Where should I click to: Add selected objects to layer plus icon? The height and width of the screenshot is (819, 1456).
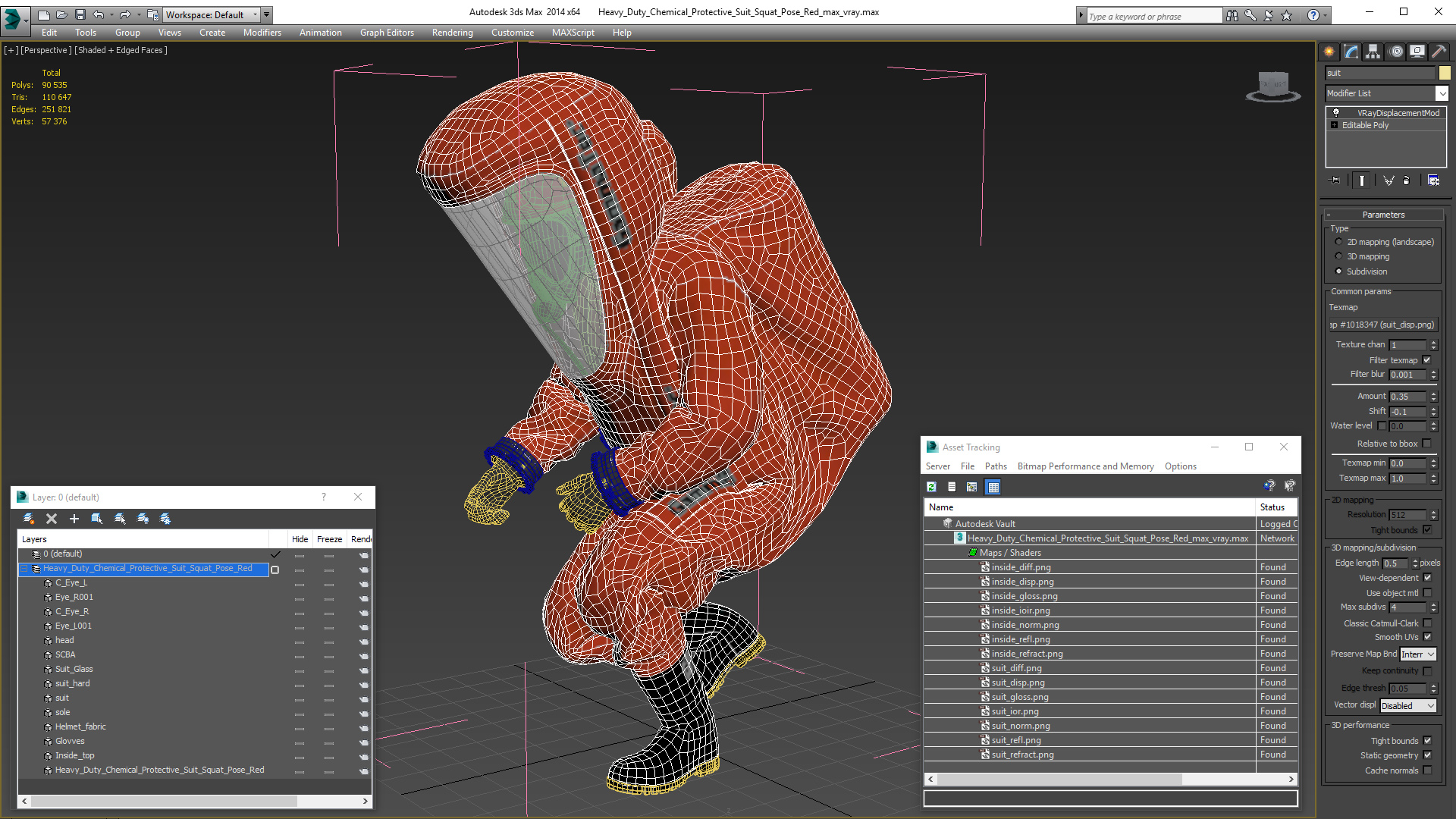[x=74, y=519]
